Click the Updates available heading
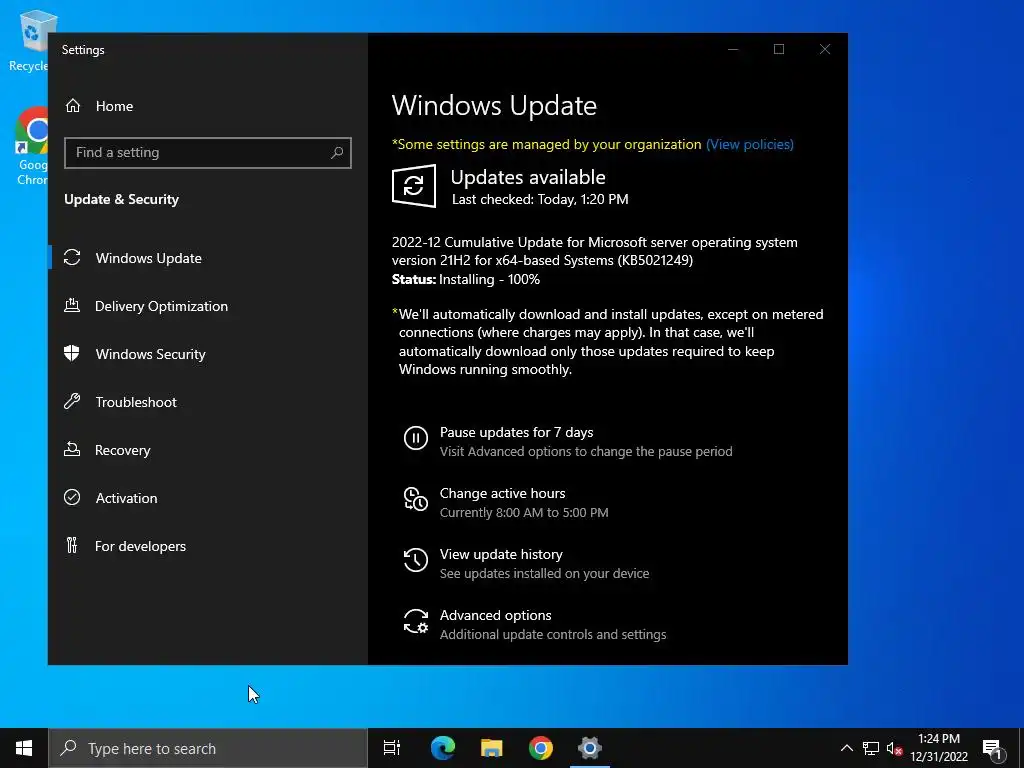Screen dimensions: 1024x768 (528, 178)
